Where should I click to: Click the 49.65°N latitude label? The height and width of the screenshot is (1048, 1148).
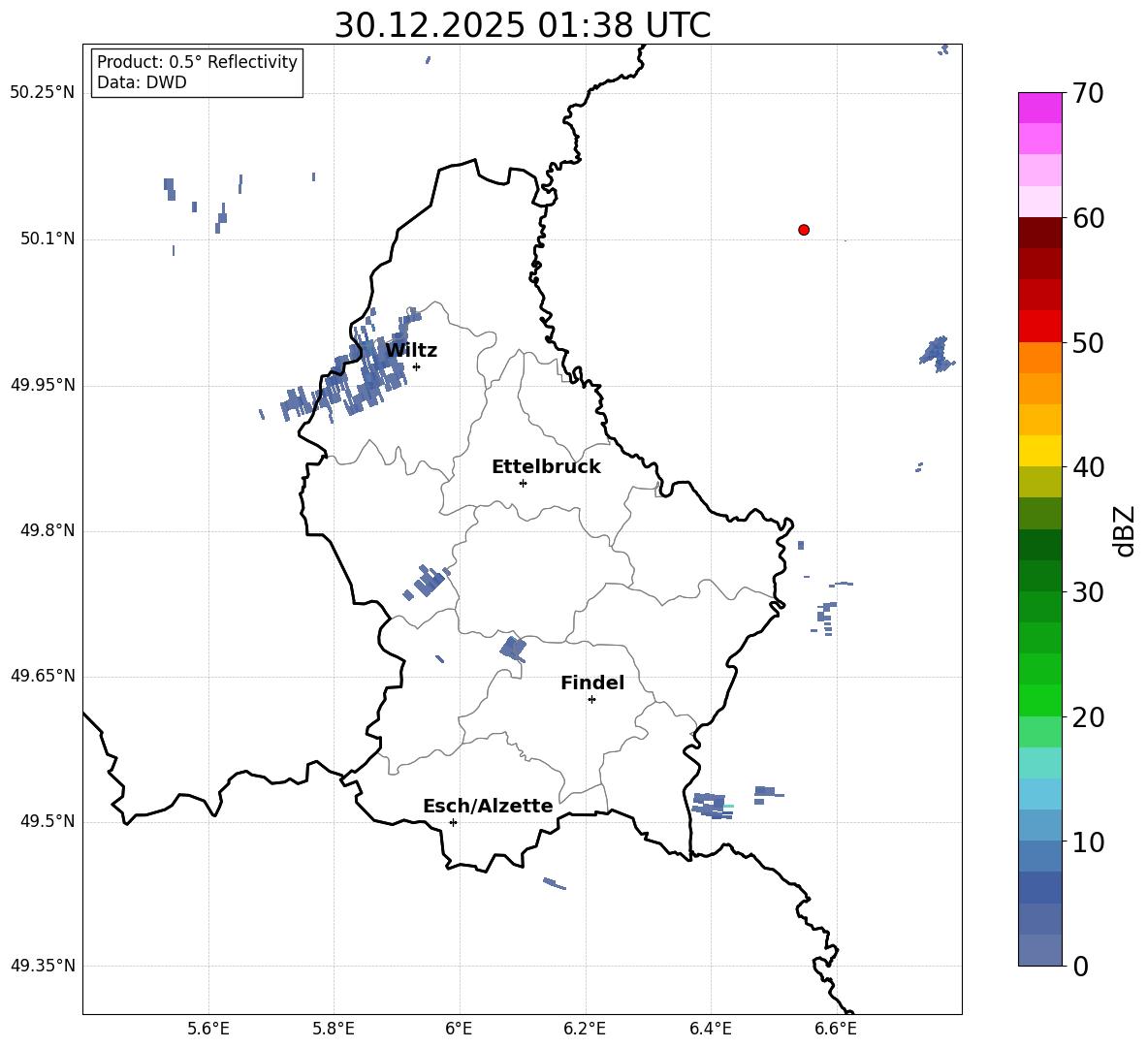tap(42, 676)
